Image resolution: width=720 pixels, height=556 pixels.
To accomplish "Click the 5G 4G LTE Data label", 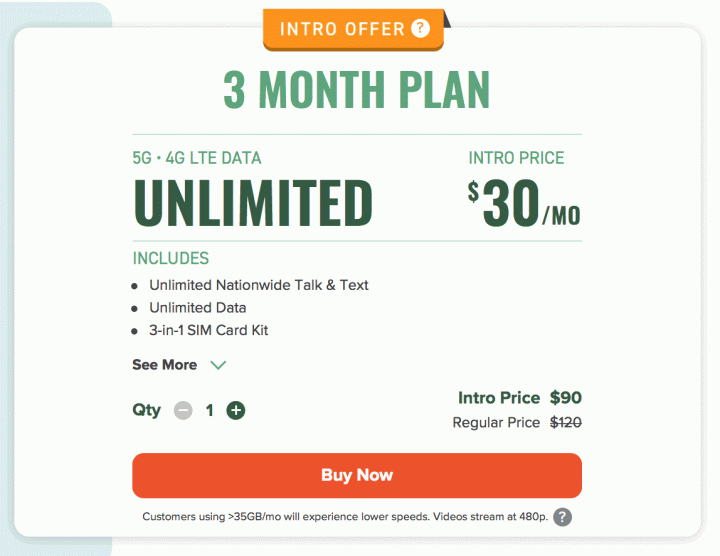I will pos(197,158).
